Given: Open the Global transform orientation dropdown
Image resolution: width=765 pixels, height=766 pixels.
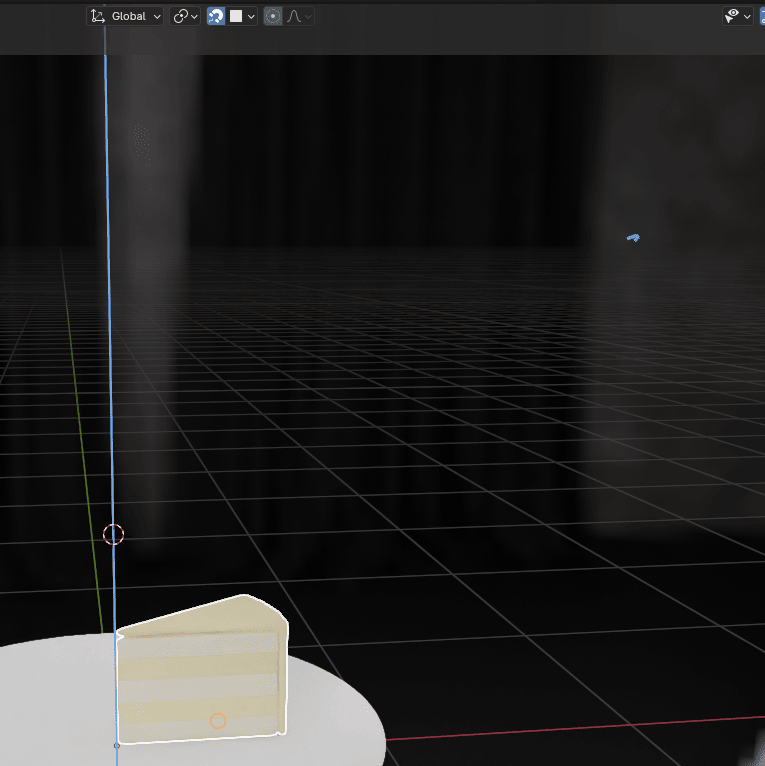Looking at the screenshot, I should click(x=126, y=16).
